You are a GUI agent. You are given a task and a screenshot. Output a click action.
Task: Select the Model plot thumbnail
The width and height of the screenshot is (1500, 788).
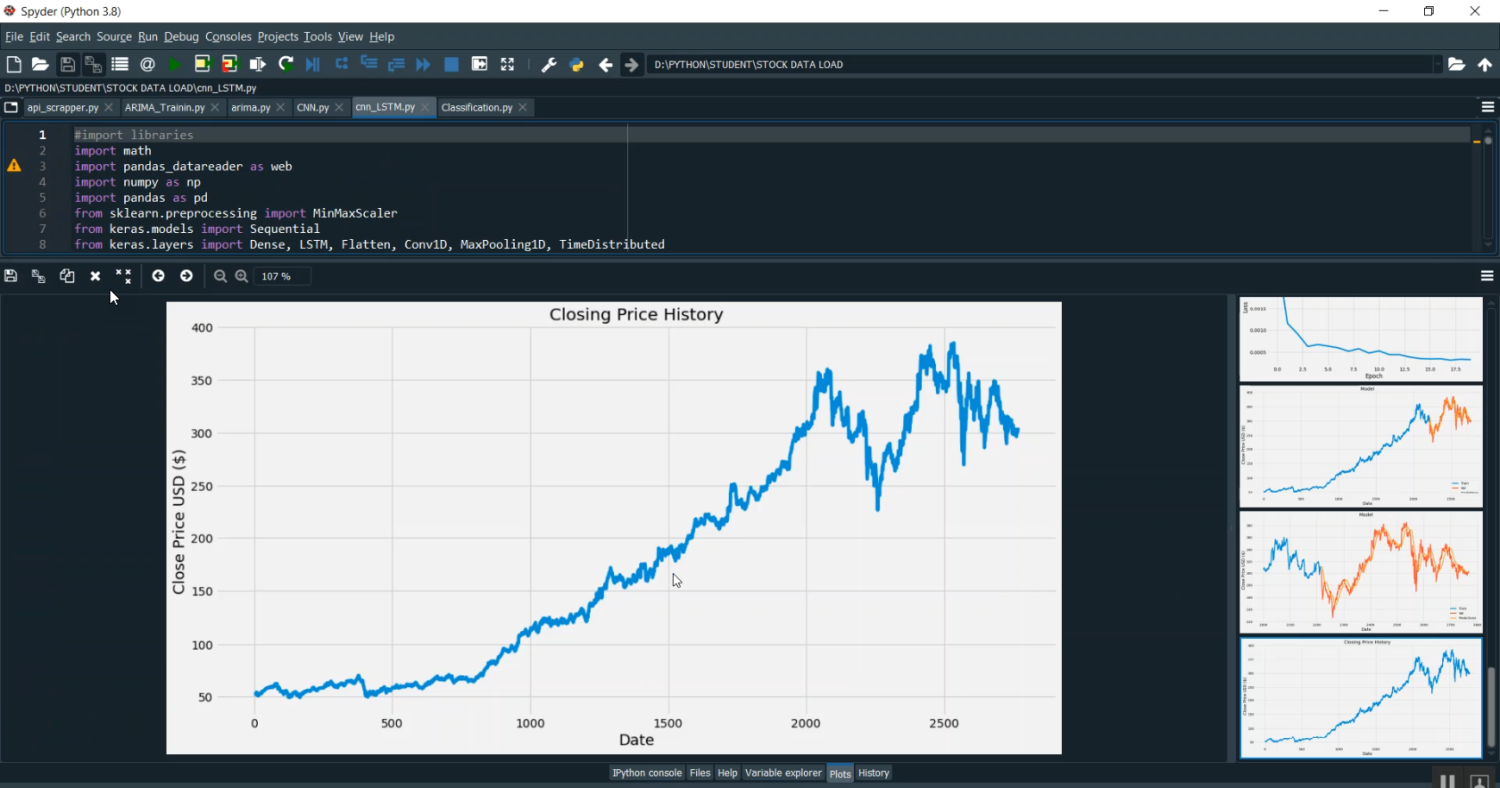[1360, 446]
